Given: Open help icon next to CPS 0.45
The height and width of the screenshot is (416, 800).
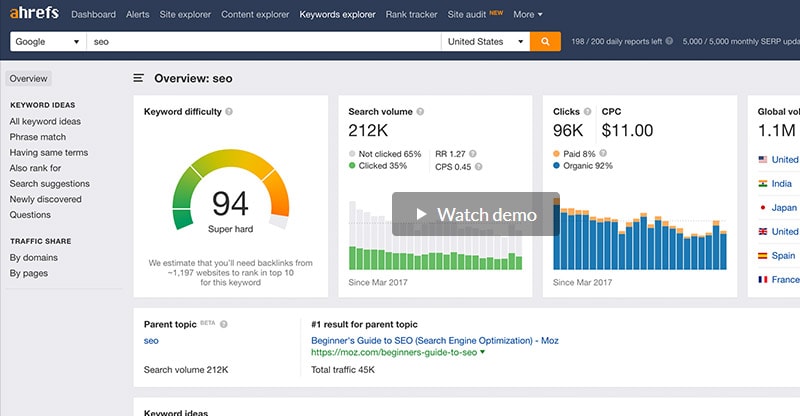Looking at the screenshot, I should point(479,166).
